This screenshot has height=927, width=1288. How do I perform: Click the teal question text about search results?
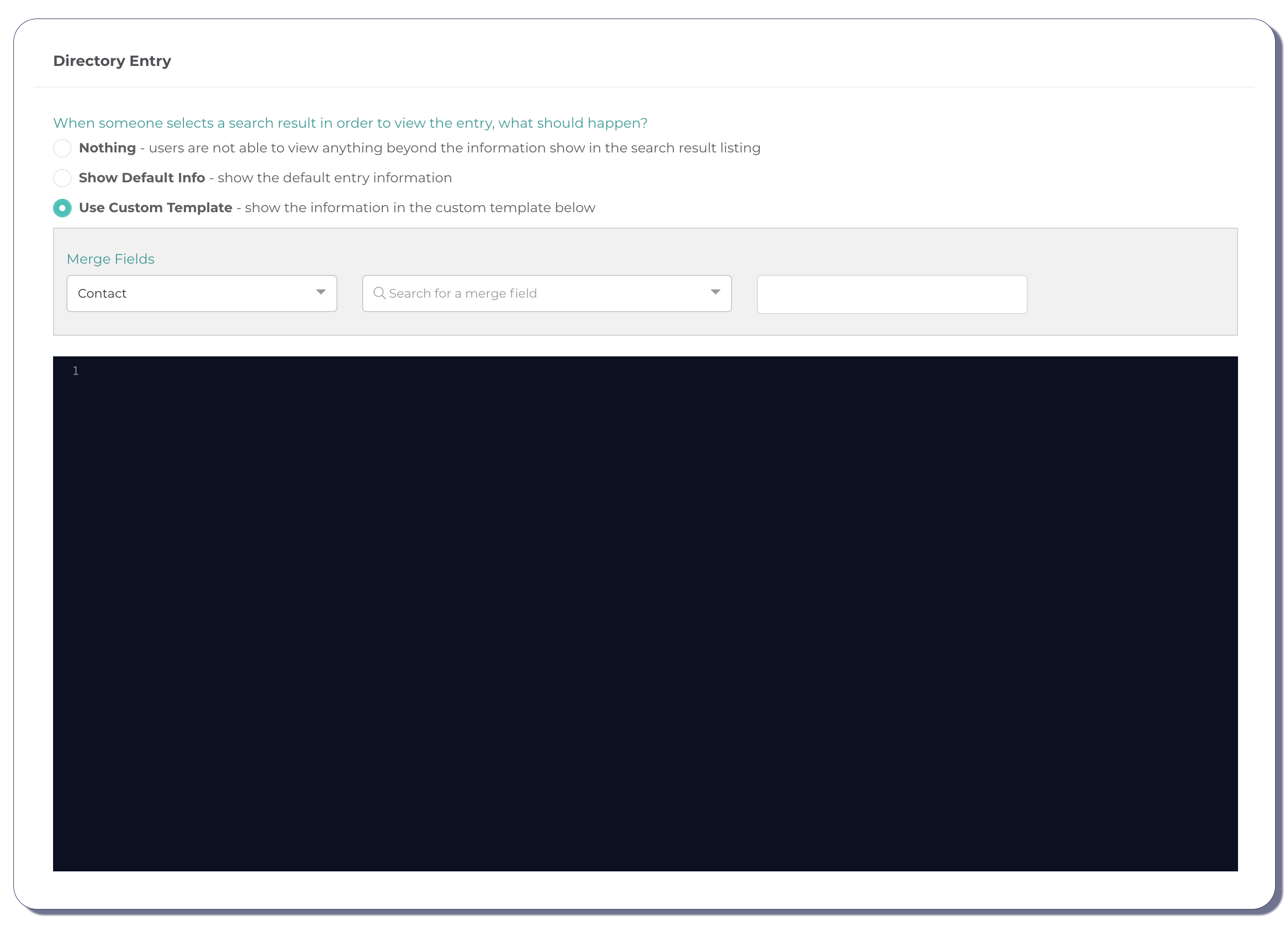click(x=350, y=123)
